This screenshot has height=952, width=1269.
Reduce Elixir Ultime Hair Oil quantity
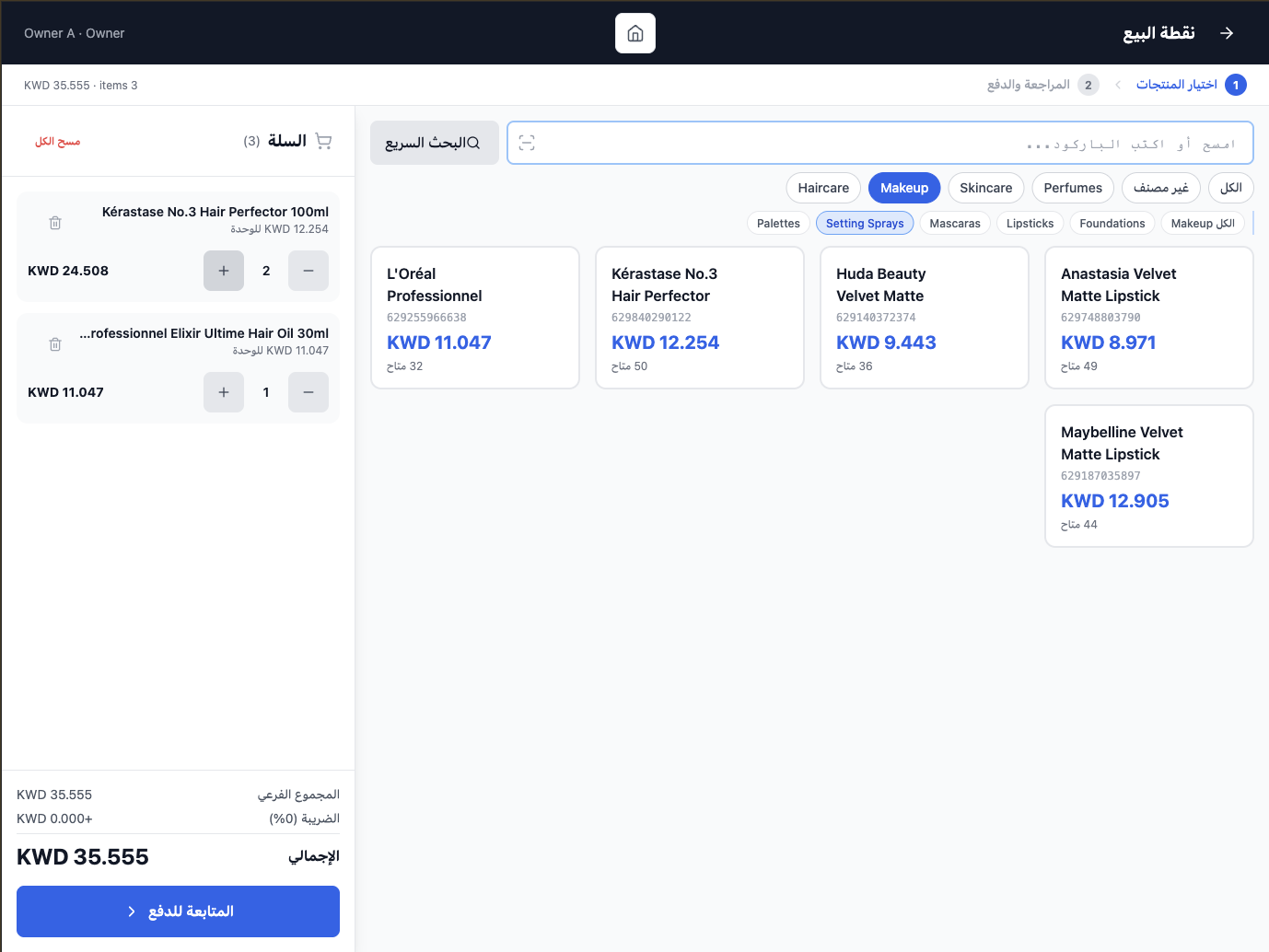click(x=309, y=392)
